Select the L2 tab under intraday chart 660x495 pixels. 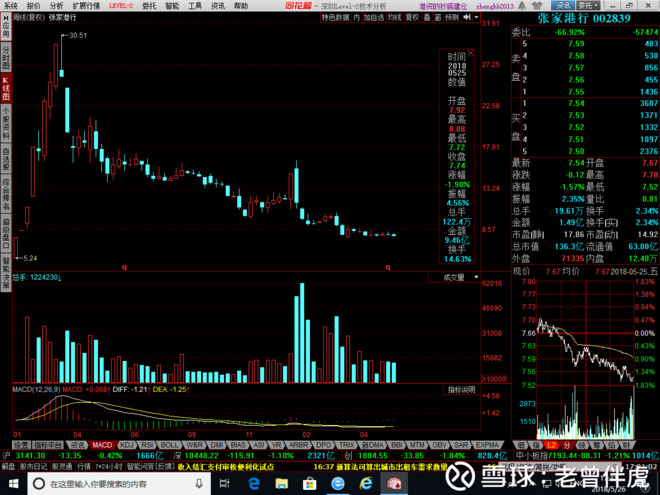click(x=551, y=445)
